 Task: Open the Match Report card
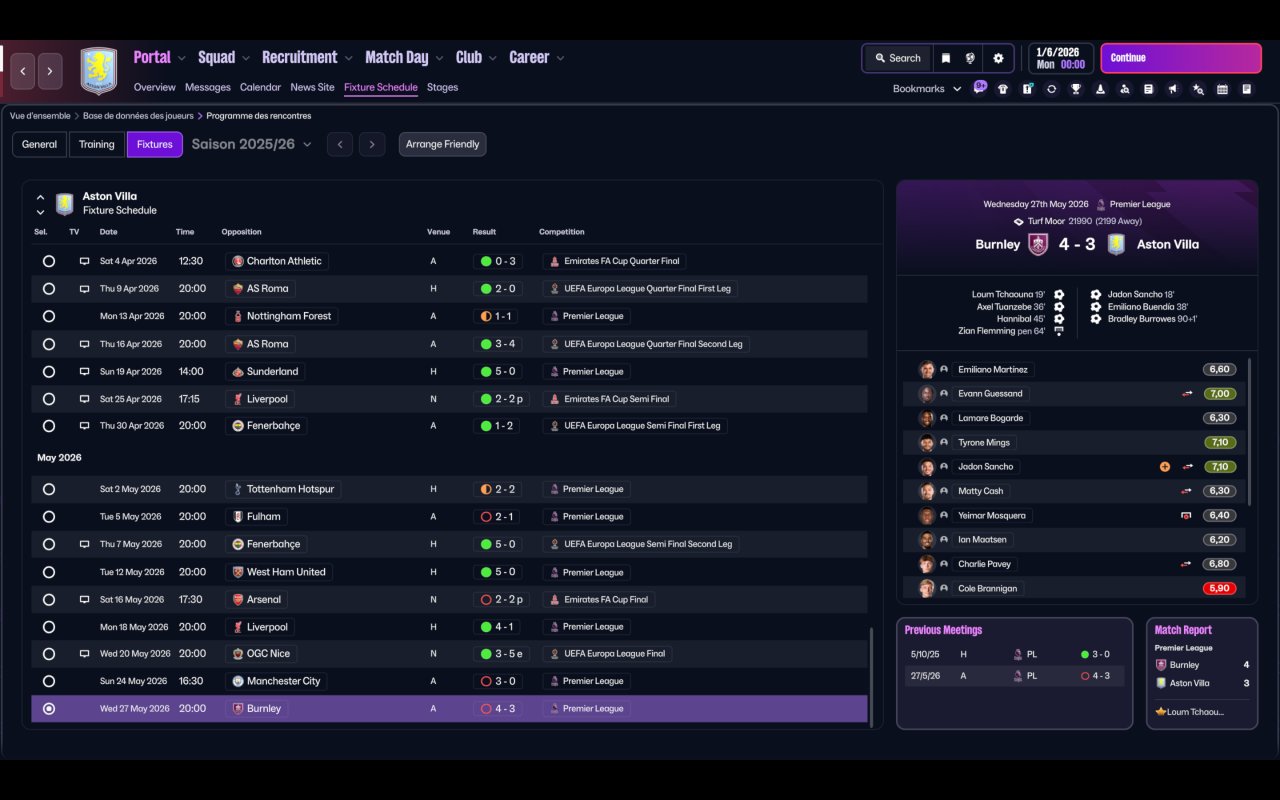pos(1202,673)
